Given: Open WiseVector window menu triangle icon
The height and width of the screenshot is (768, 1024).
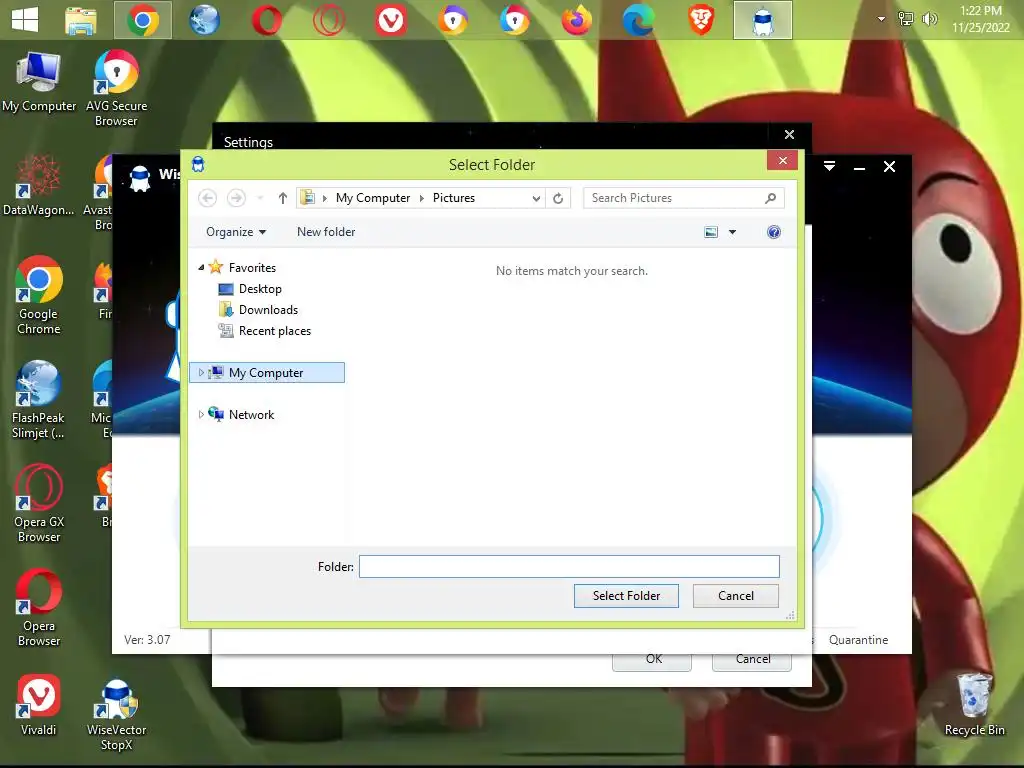Looking at the screenshot, I should 829,167.
